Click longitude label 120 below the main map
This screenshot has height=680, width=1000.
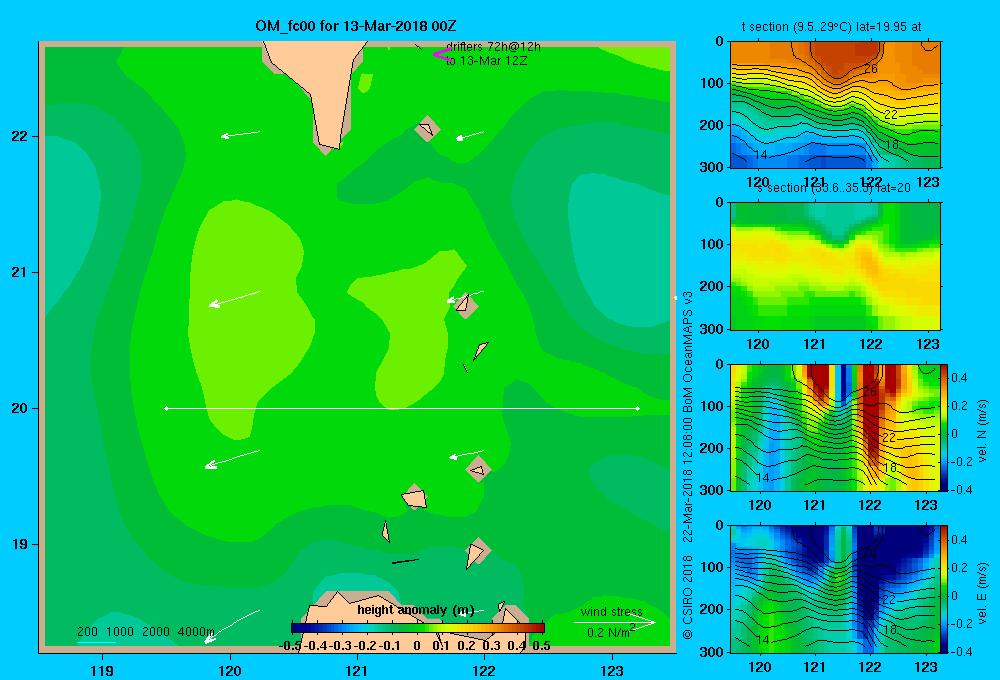230,670
